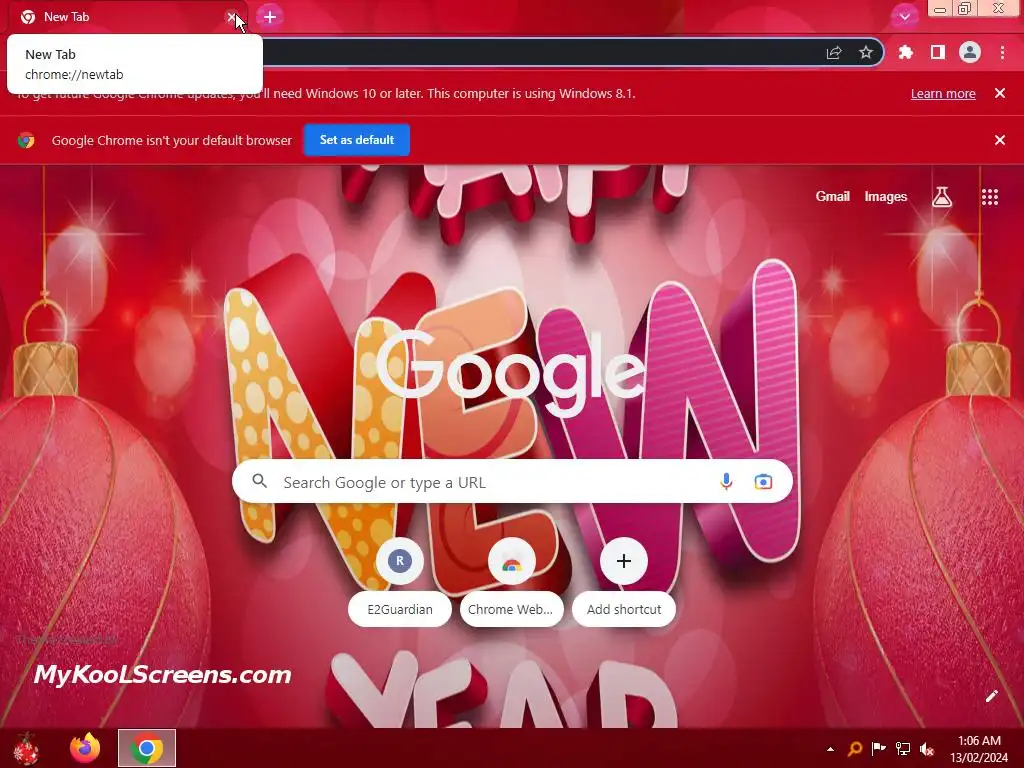Open the Google apps grid

pos(990,197)
